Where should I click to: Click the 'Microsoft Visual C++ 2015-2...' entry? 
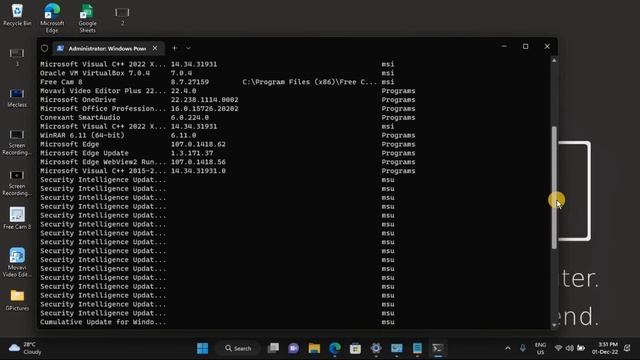tap(103, 171)
